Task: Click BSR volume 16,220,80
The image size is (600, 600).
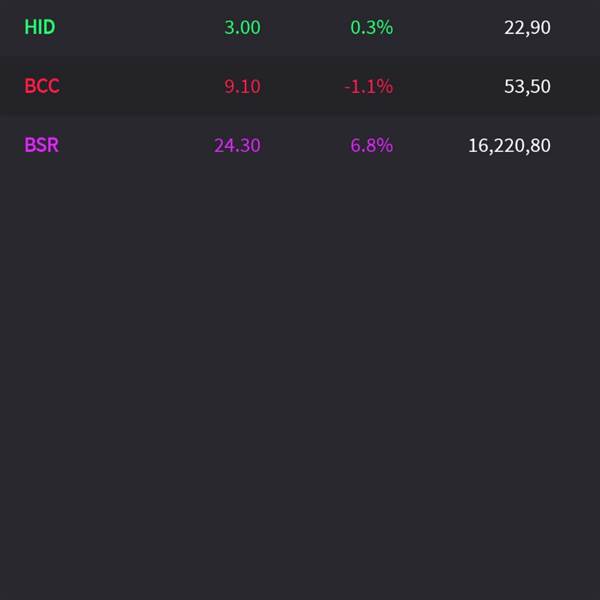Action: pos(509,145)
